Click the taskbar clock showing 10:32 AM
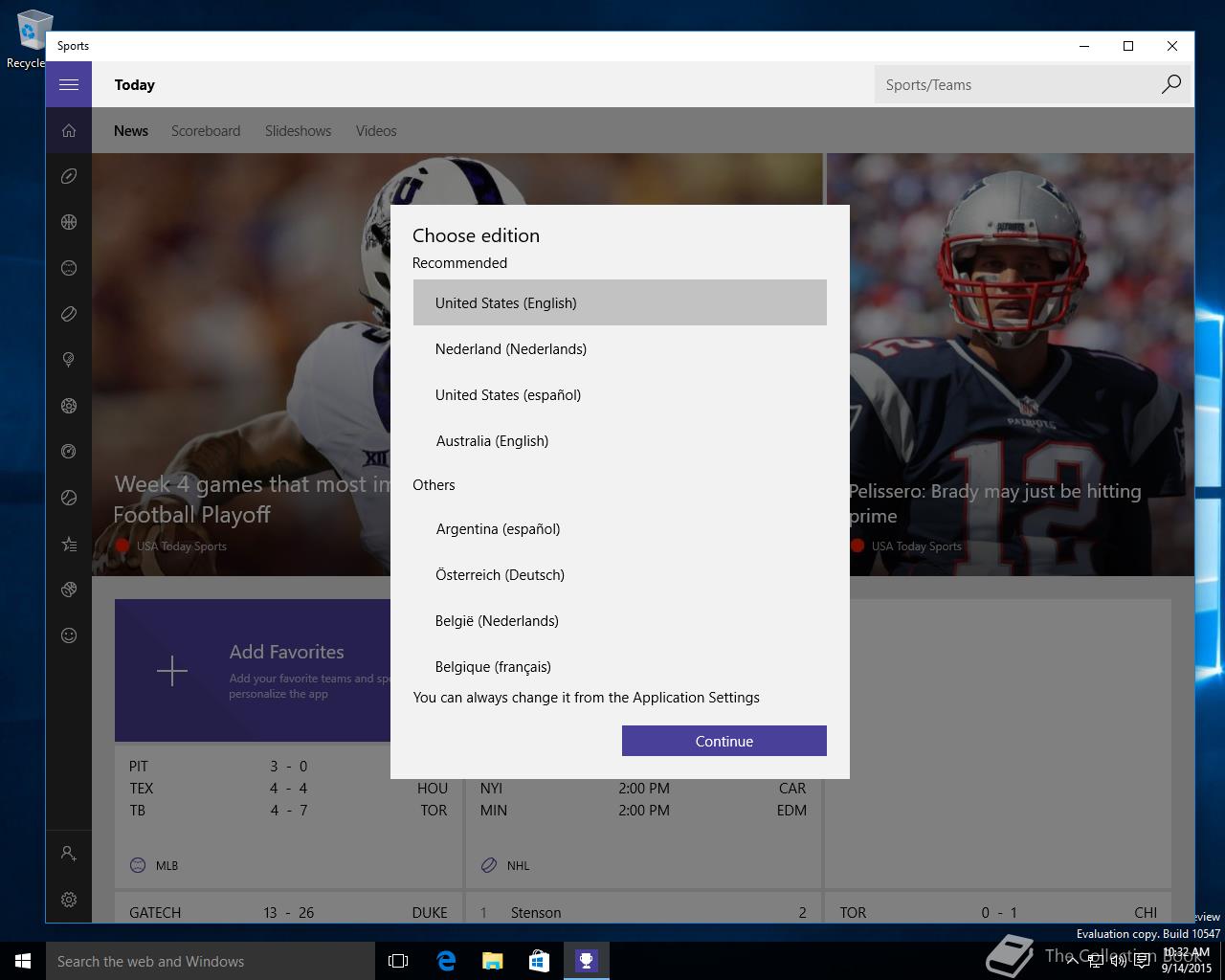The height and width of the screenshot is (980, 1225). [1186, 960]
